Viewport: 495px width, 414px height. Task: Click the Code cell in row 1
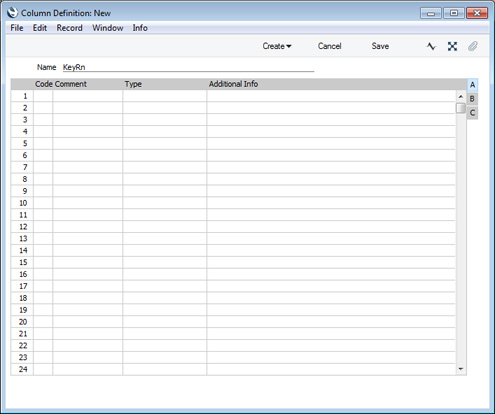click(x=43, y=96)
